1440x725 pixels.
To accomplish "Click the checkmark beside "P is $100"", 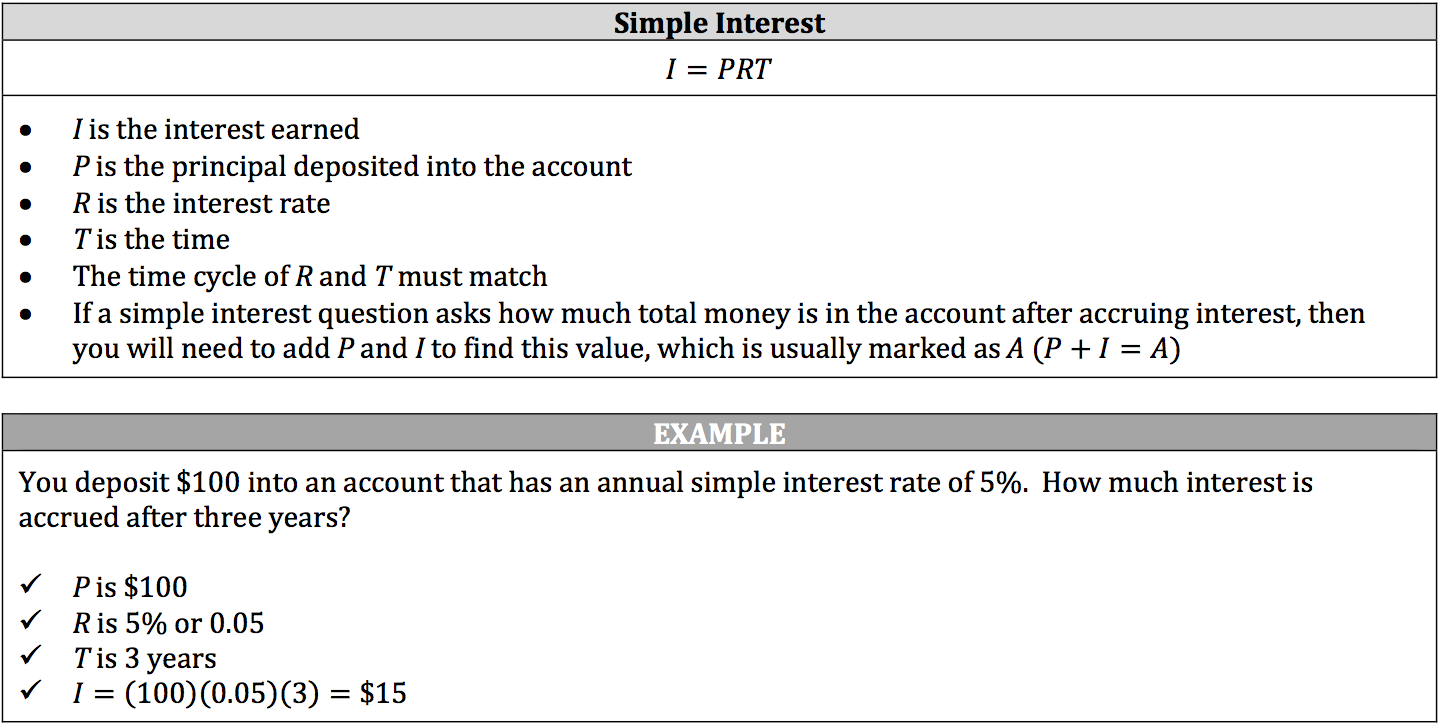I will (29, 587).
